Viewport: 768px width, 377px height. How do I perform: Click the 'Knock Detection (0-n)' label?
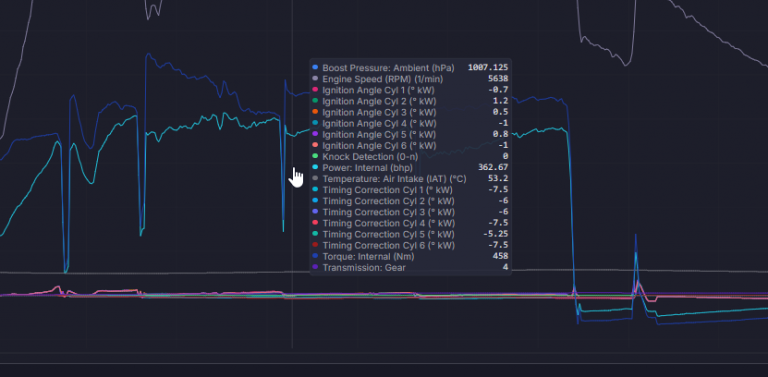[370, 157]
